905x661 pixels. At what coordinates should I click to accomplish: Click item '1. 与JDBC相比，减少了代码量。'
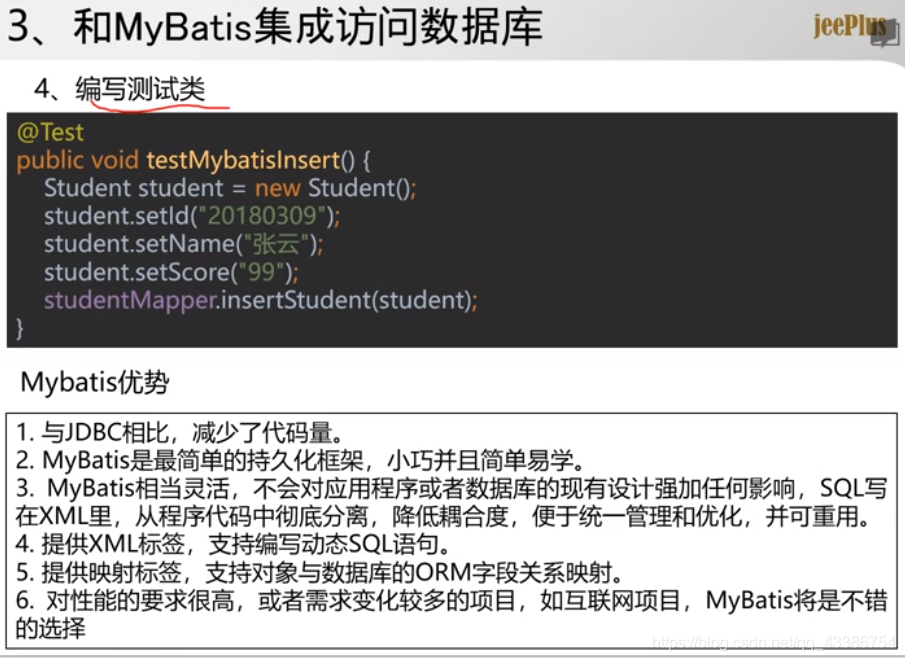[180, 432]
